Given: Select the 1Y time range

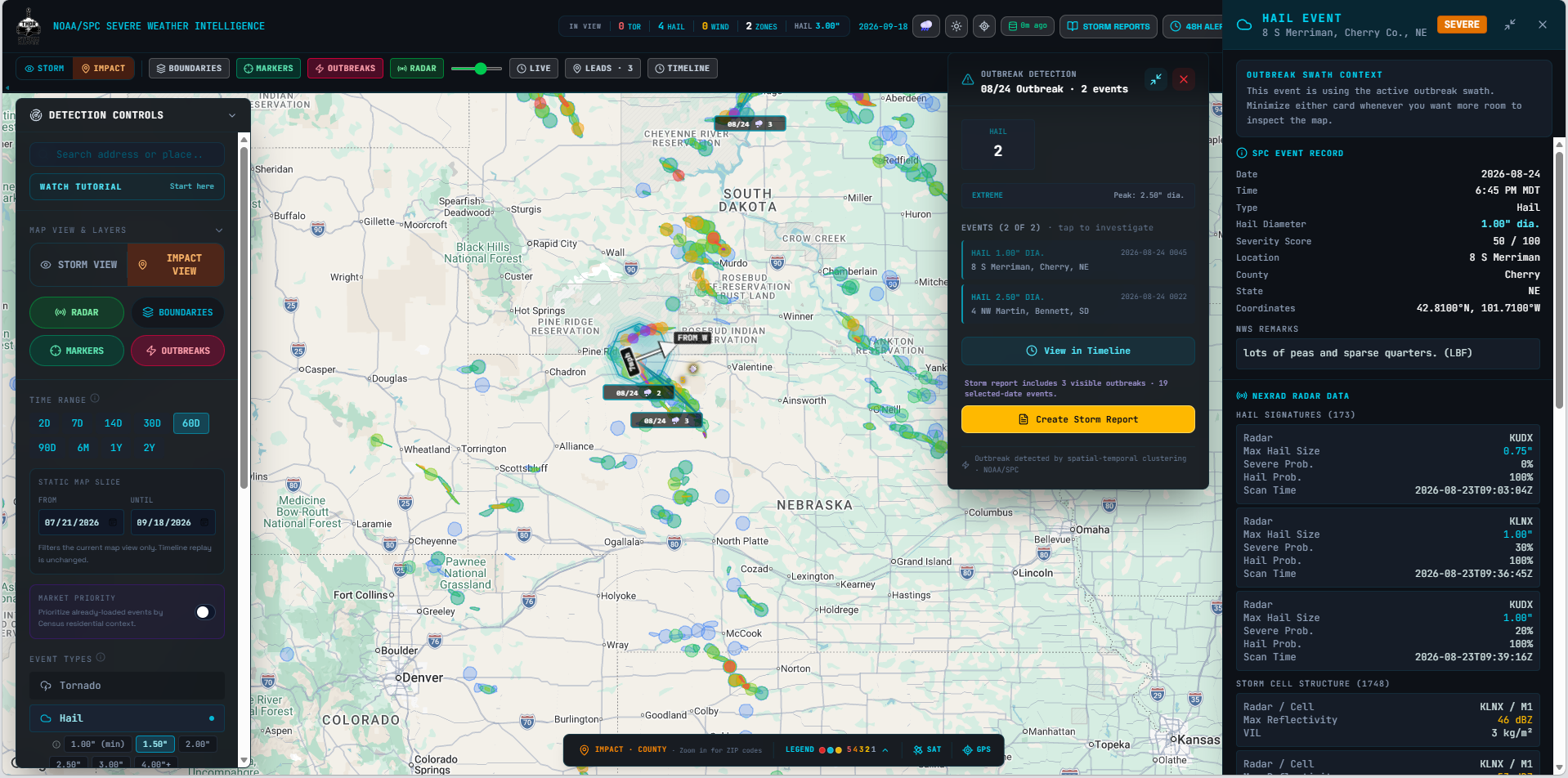Looking at the screenshot, I should coord(116,448).
